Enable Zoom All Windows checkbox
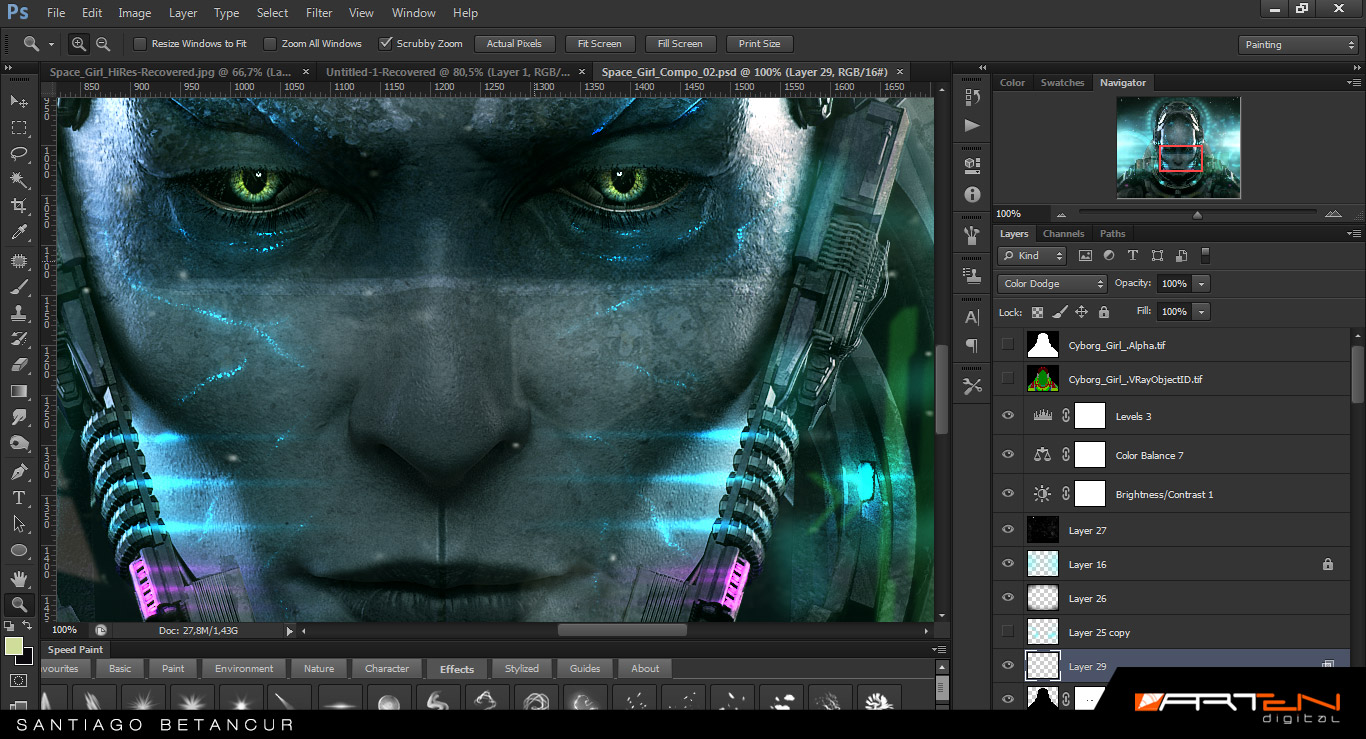This screenshot has height=739, width=1366. (270, 44)
